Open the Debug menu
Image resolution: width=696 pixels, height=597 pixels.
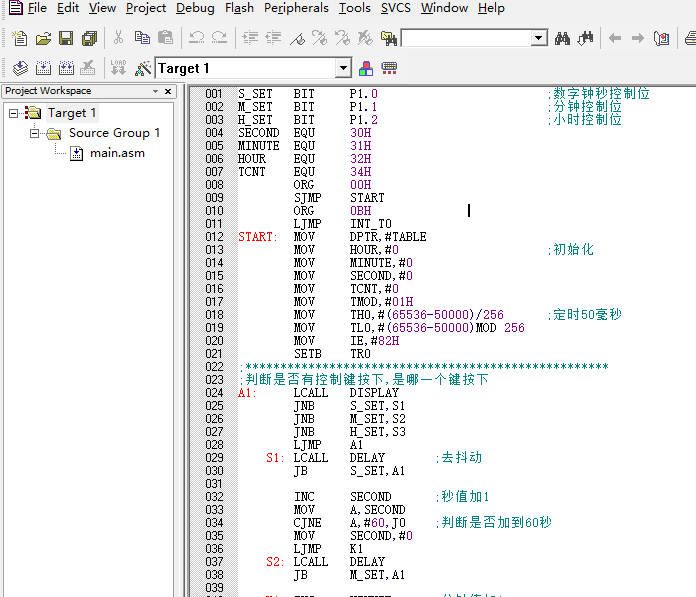pos(195,8)
